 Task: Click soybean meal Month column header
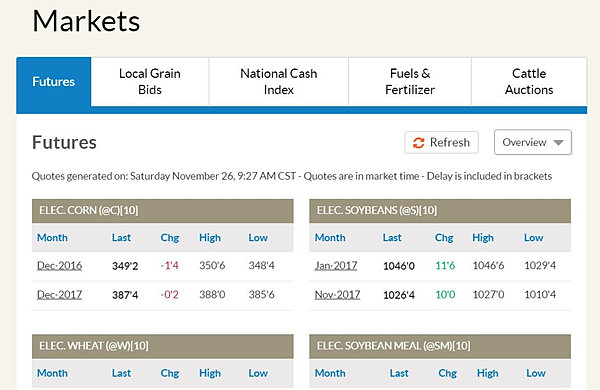click(x=330, y=373)
